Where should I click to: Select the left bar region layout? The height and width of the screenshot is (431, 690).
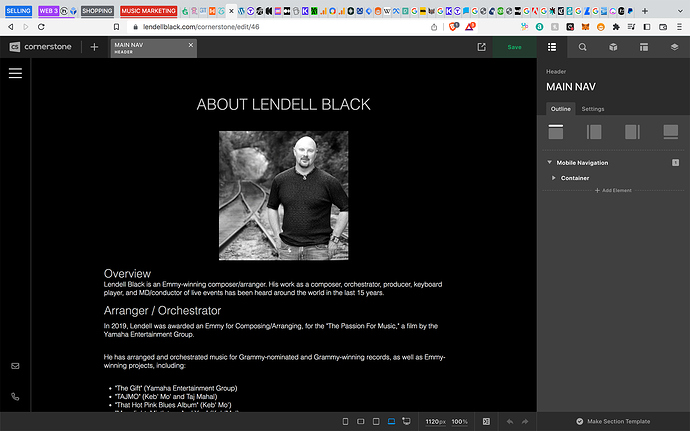point(594,132)
